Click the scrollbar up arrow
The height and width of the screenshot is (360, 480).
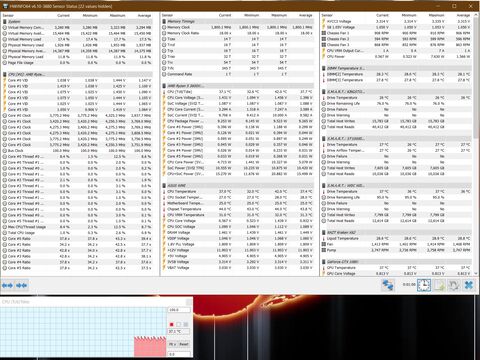476,16
